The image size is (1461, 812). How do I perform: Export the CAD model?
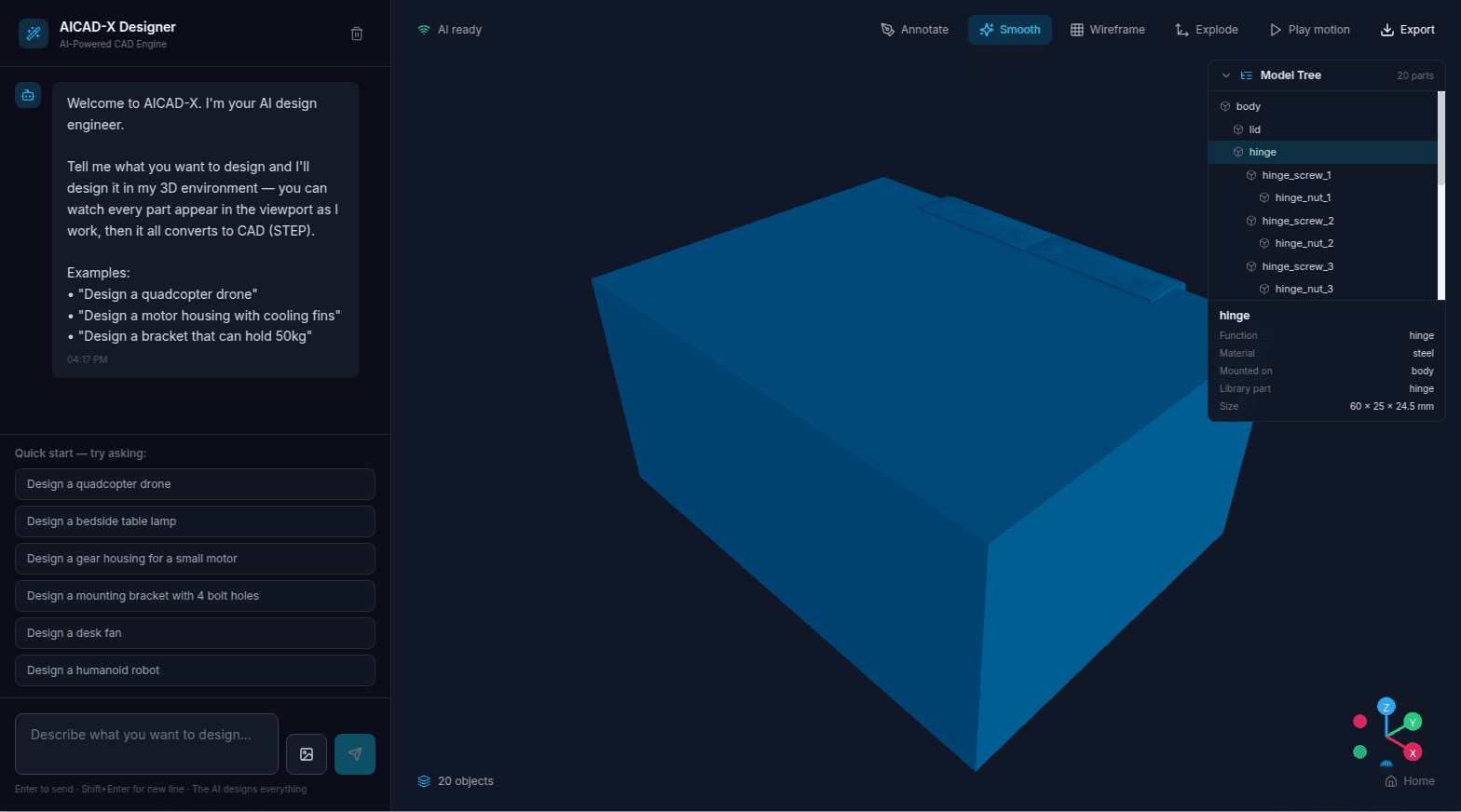(1408, 30)
